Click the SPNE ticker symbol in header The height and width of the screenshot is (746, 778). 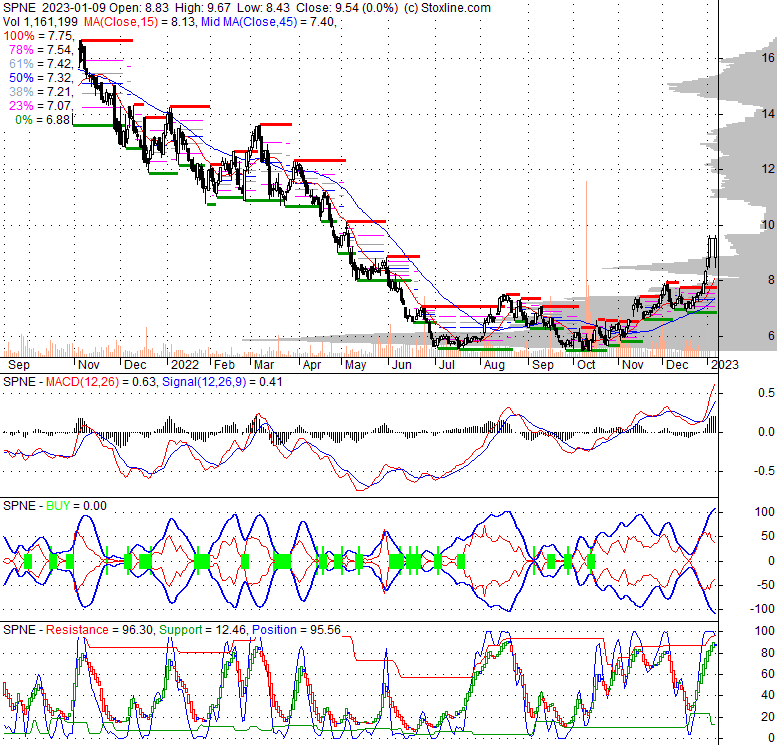pyautogui.click(x=19, y=8)
